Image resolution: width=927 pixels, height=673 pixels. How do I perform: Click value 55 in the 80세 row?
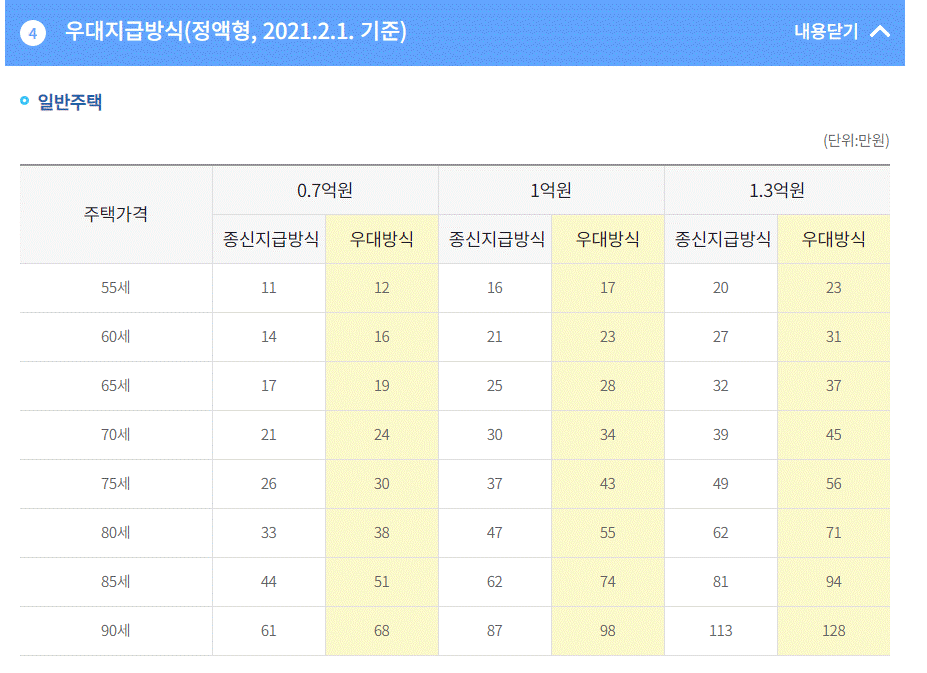[608, 533]
